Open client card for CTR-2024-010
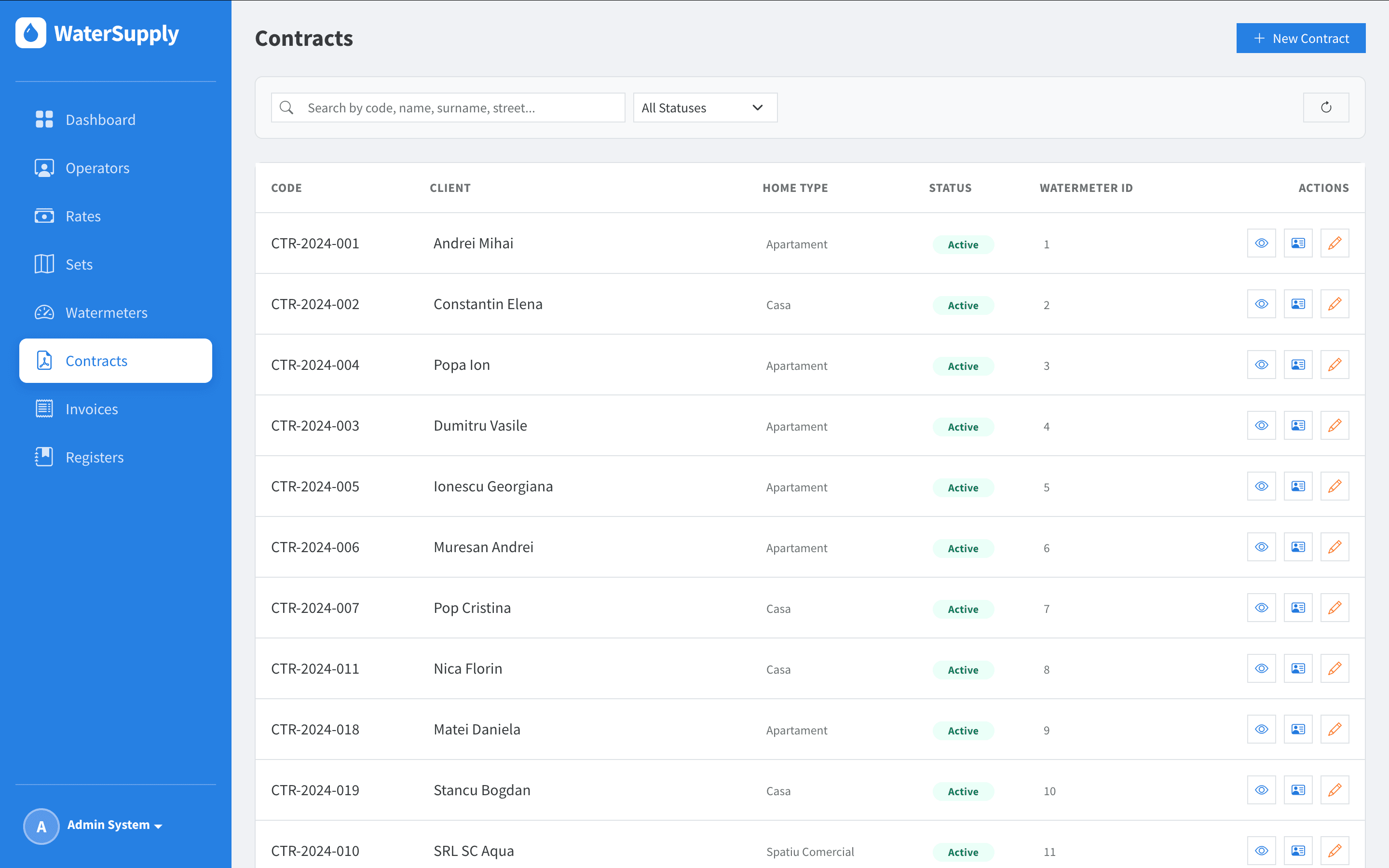Viewport: 1389px width, 868px height. pos(1298,851)
